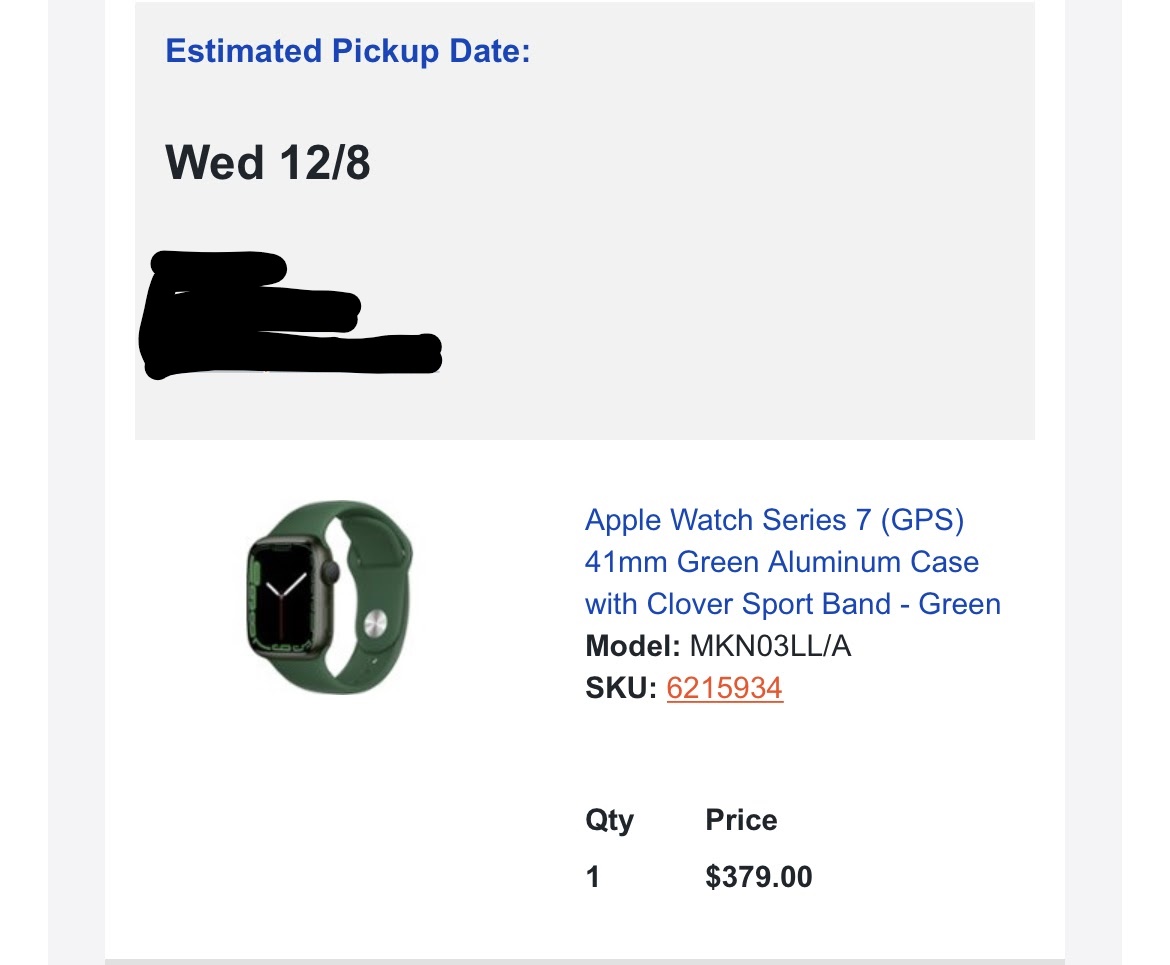Select the Wed 12/8 pickup date text
This screenshot has height=965, width=1170.
[x=267, y=162]
